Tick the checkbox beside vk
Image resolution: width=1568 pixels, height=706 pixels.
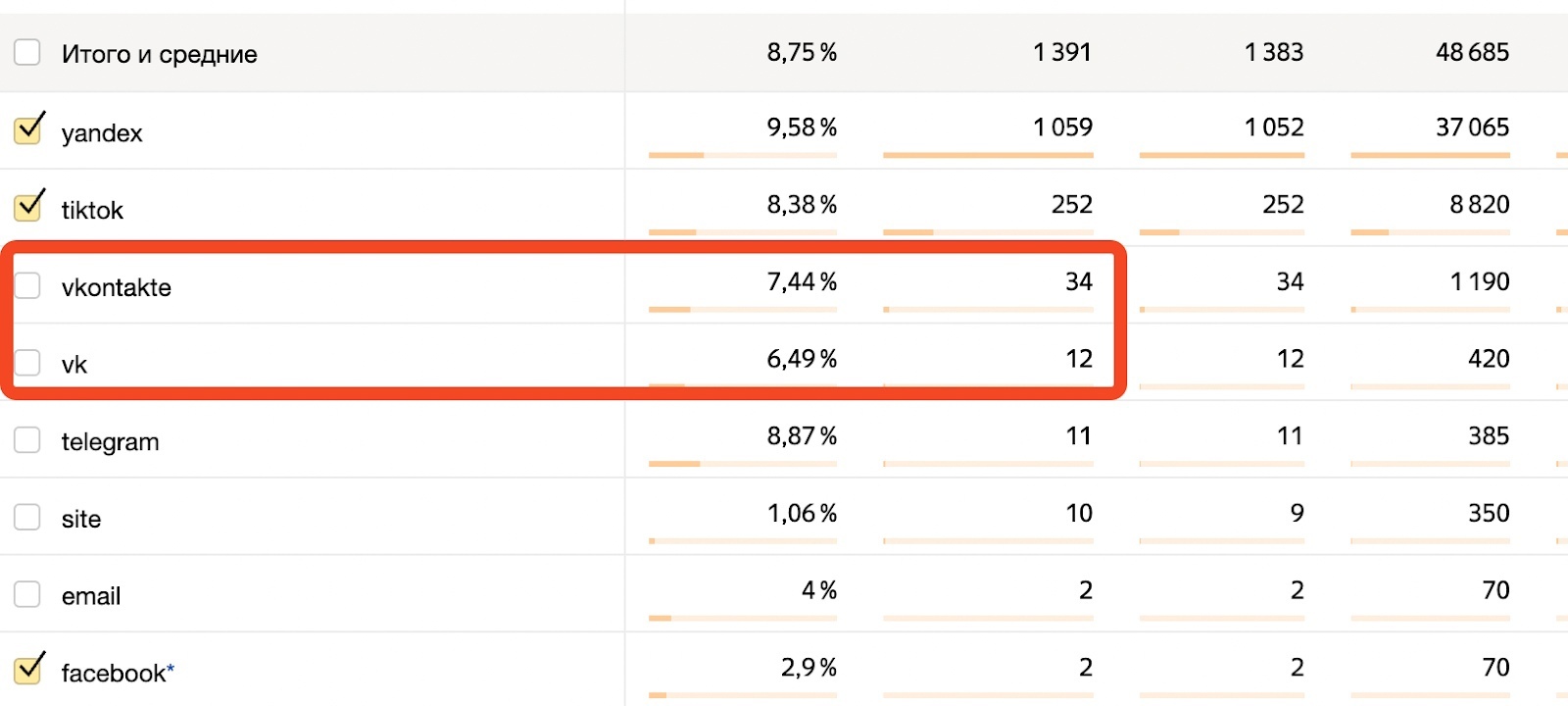coord(27,363)
